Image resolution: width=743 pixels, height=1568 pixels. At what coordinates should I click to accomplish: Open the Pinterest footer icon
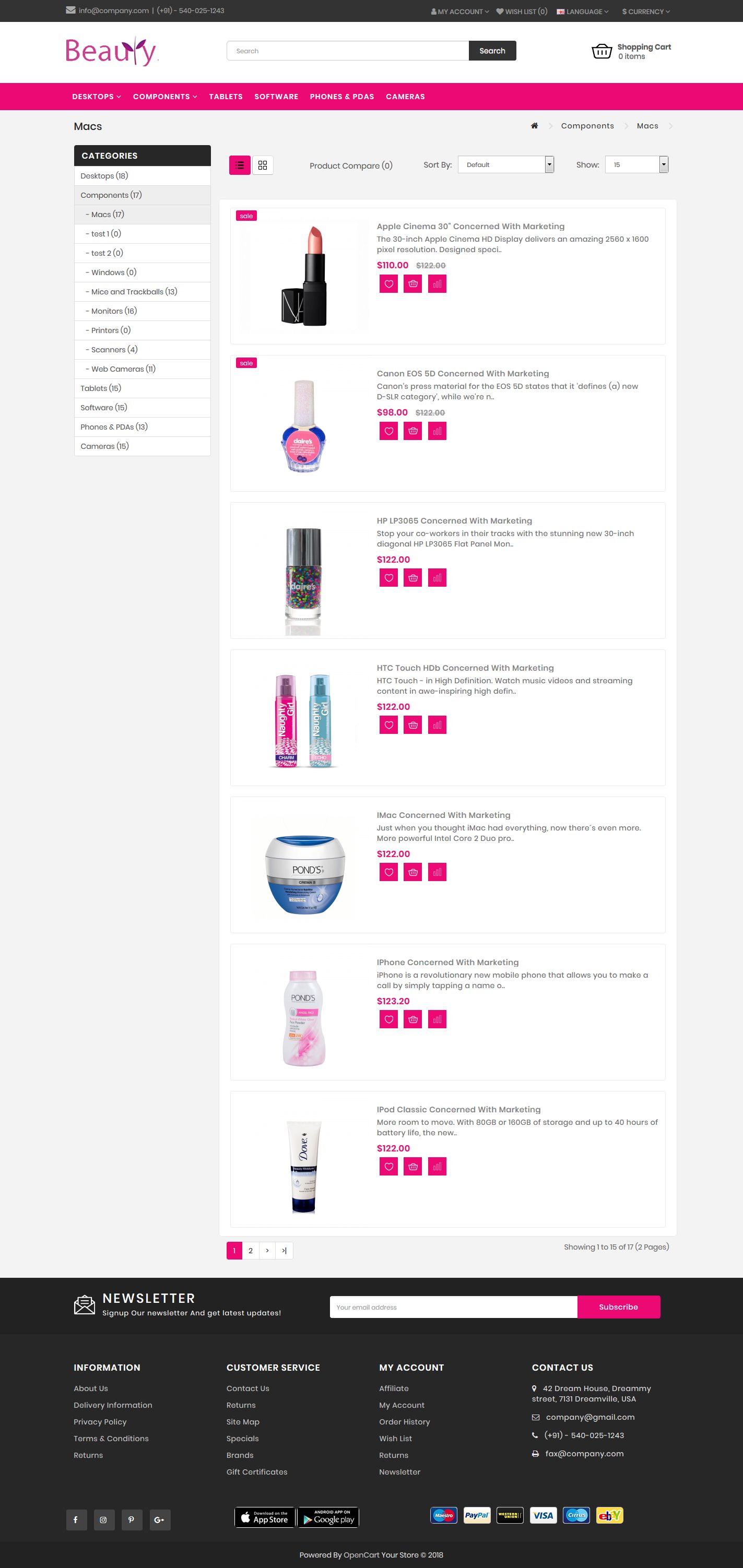coord(131,1520)
